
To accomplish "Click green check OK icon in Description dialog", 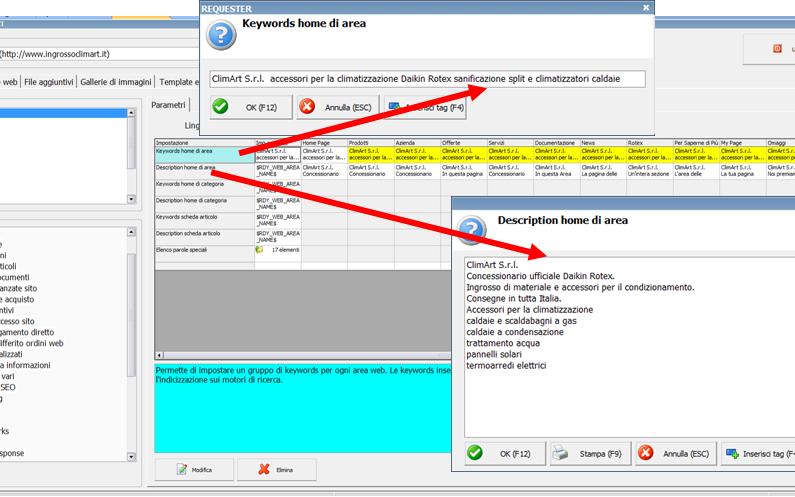I will click(475, 452).
